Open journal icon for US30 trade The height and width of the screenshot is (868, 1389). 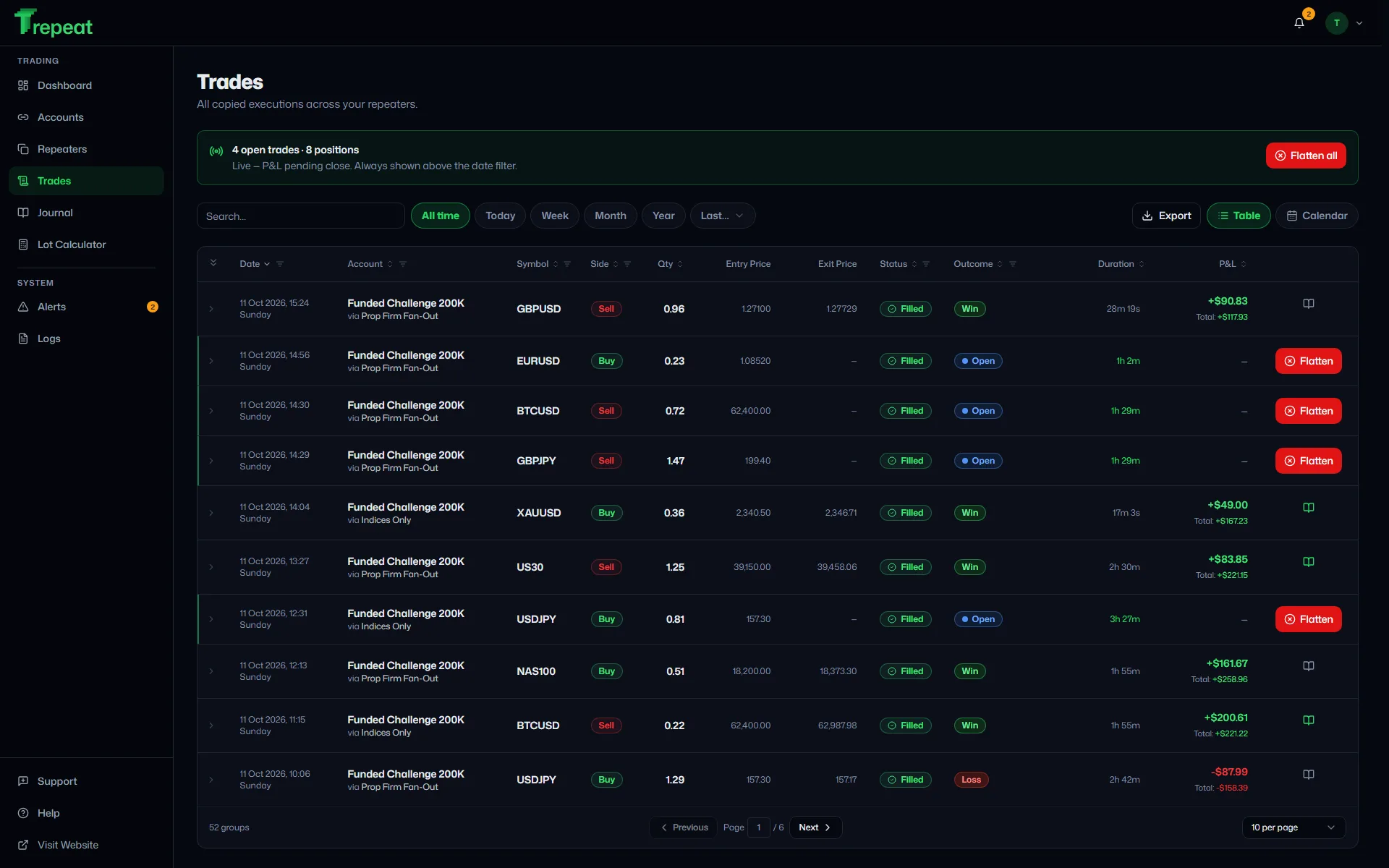tap(1309, 562)
